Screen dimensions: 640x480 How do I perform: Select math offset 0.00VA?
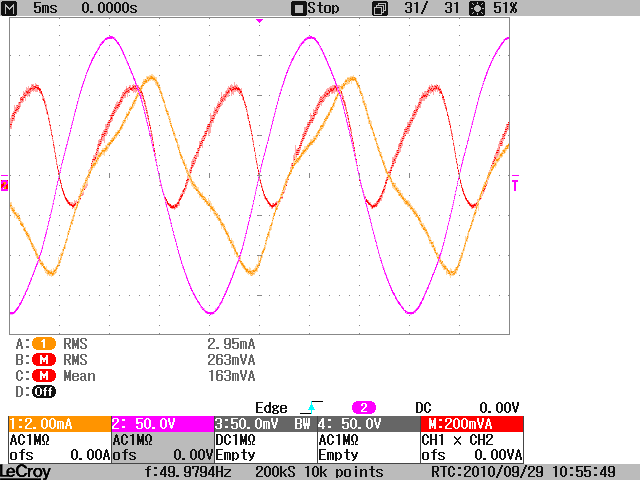click(498, 455)
